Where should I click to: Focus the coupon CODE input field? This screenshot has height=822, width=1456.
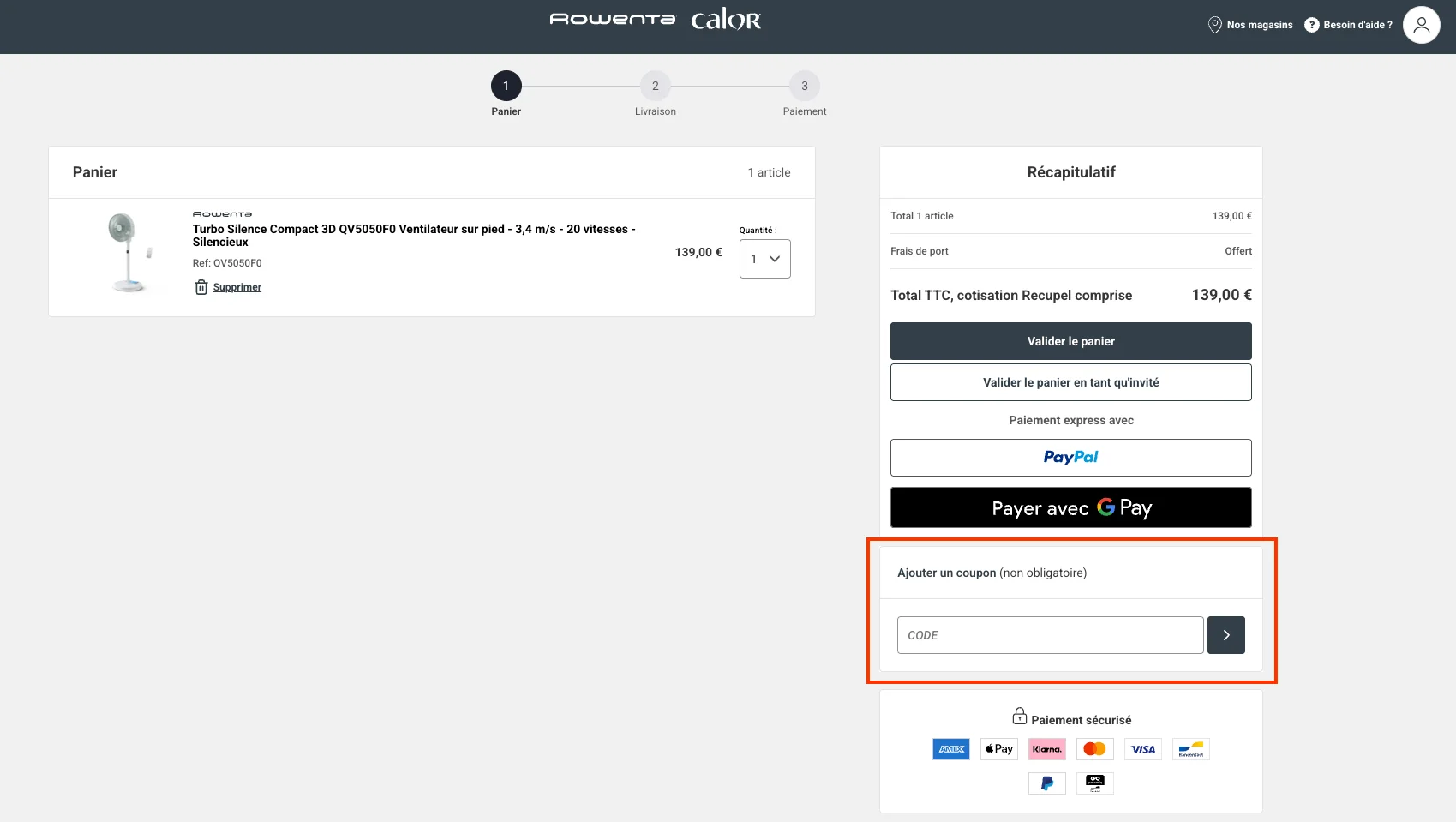[x=1050, y=635]
